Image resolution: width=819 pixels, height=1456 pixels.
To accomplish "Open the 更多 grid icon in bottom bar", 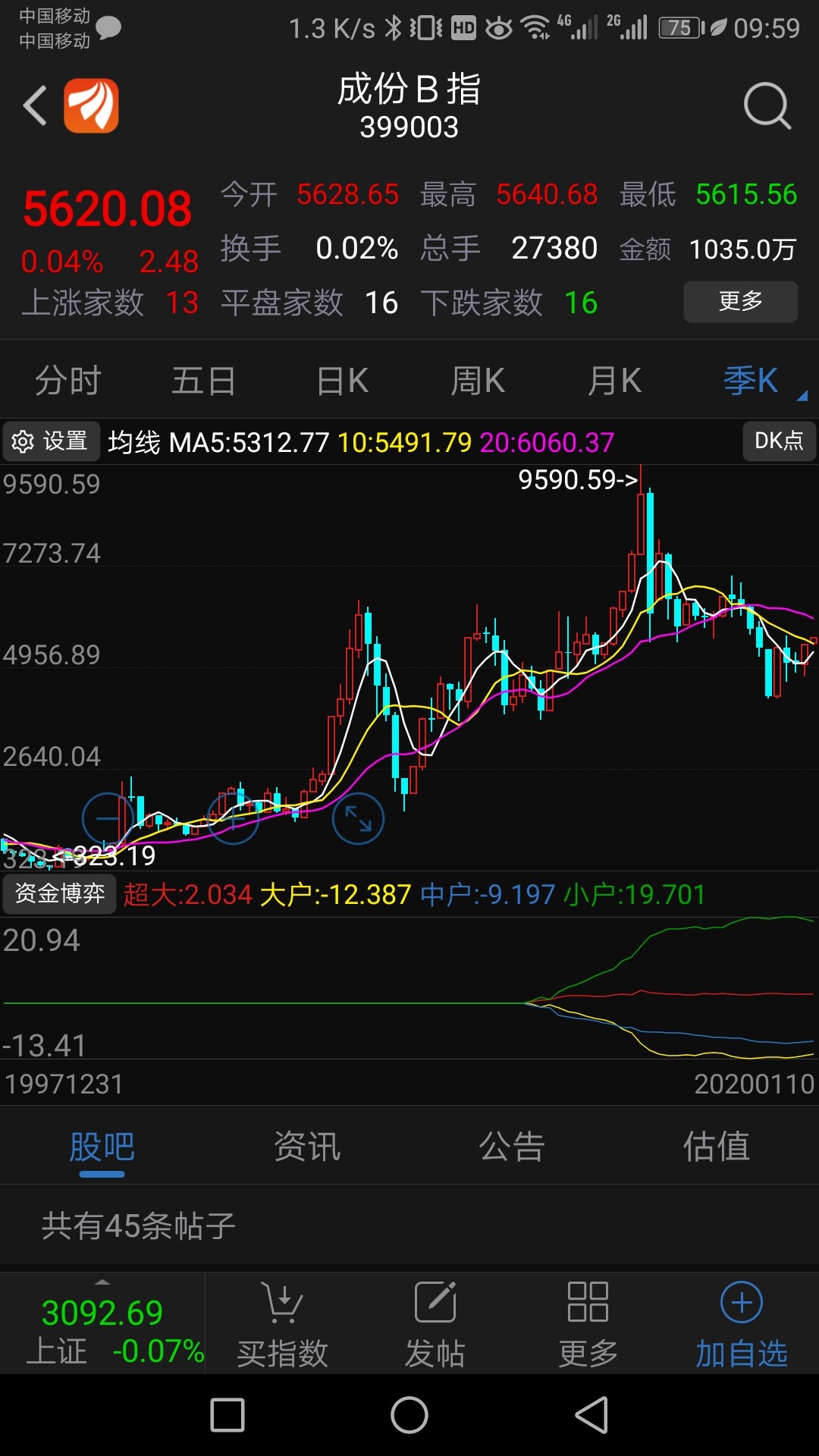I will coord(588,1302).
